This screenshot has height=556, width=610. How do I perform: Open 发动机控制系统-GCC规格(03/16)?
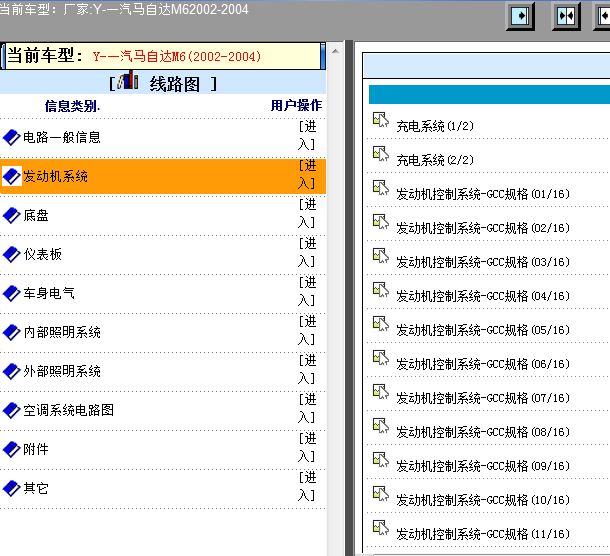point(483,262)
